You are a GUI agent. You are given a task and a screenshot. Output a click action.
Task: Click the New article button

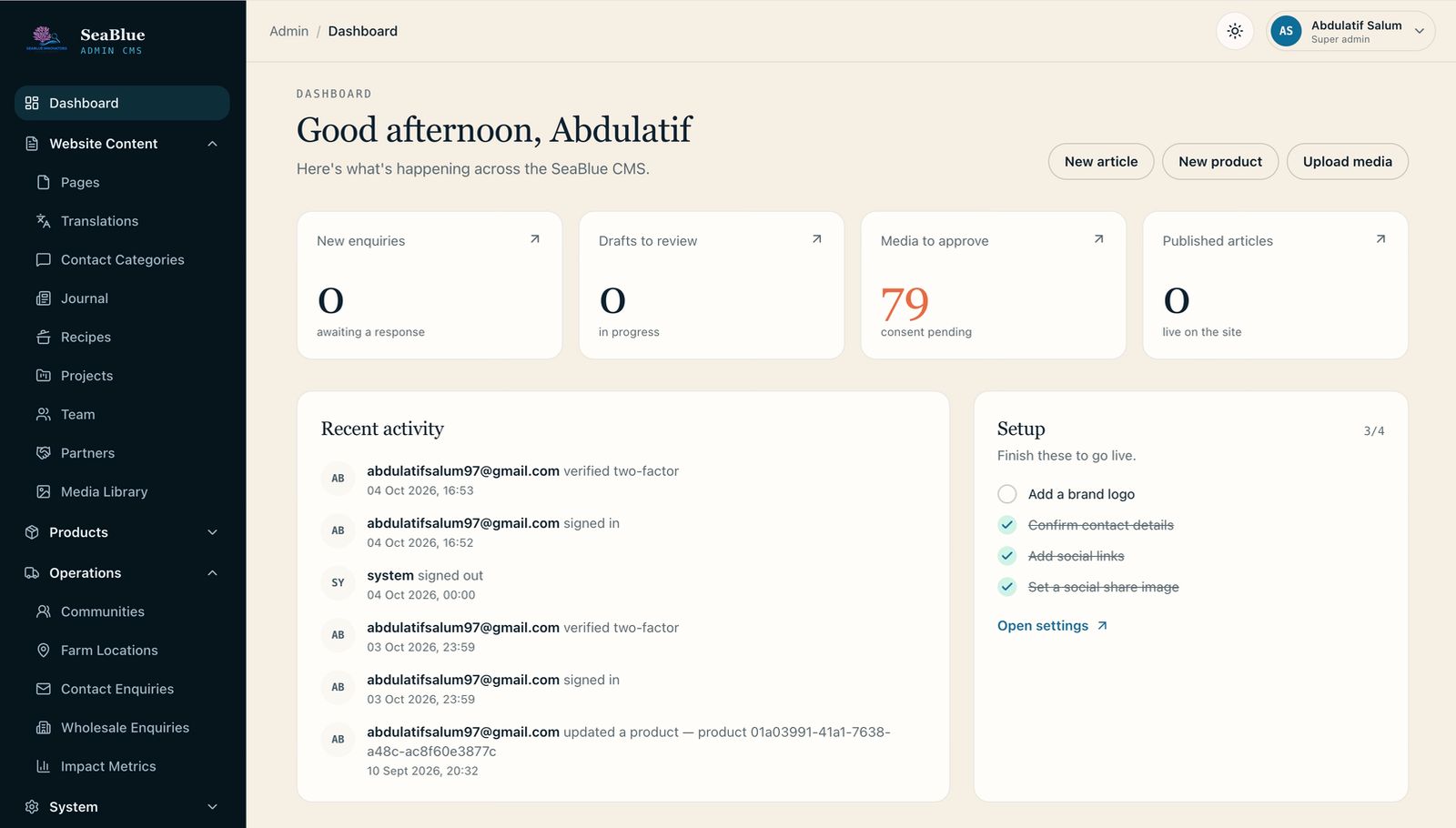click(1101, 161)
